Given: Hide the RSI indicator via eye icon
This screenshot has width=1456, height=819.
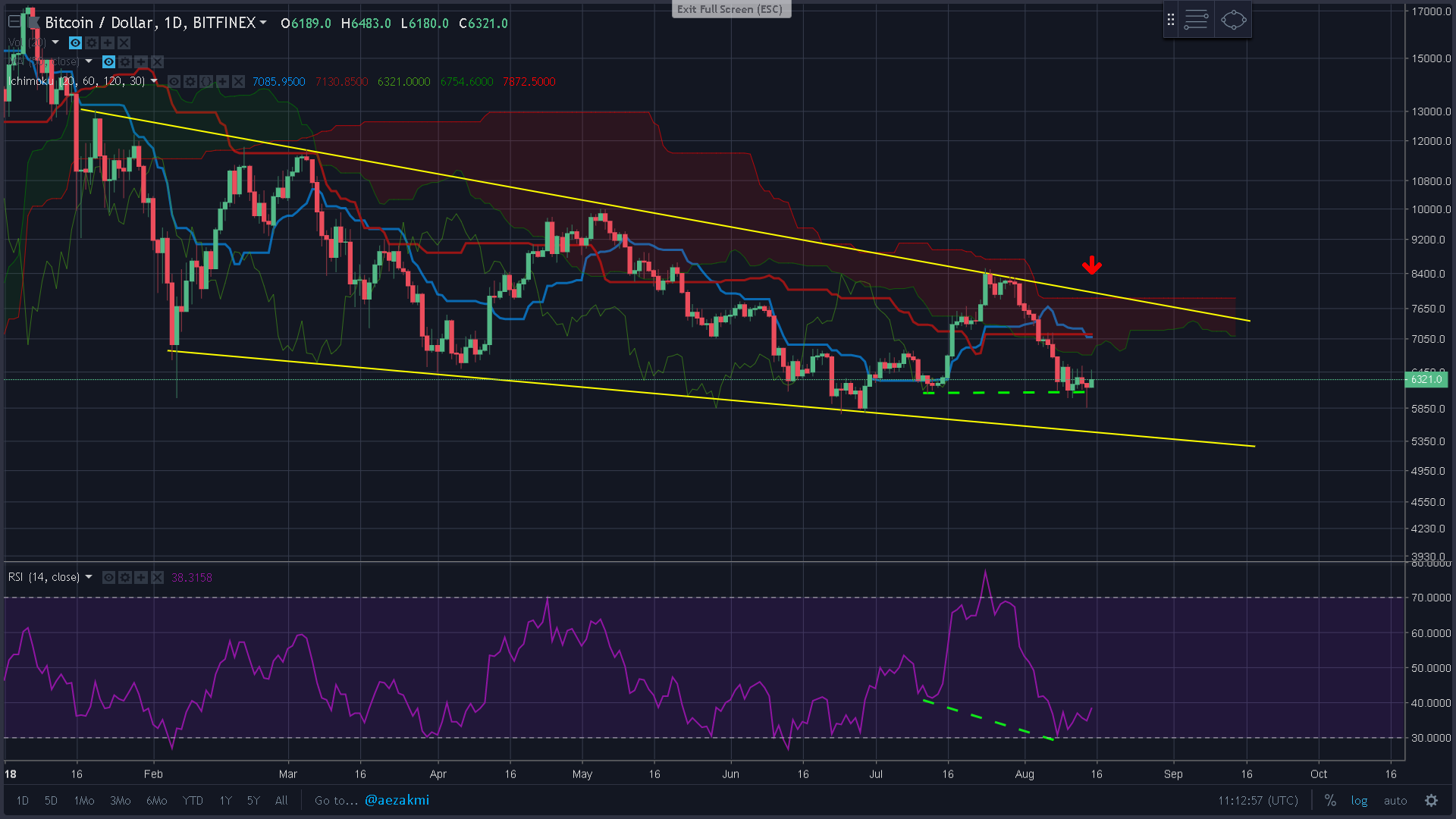Looking at the screenshot, I should click(x=108, y=578).
